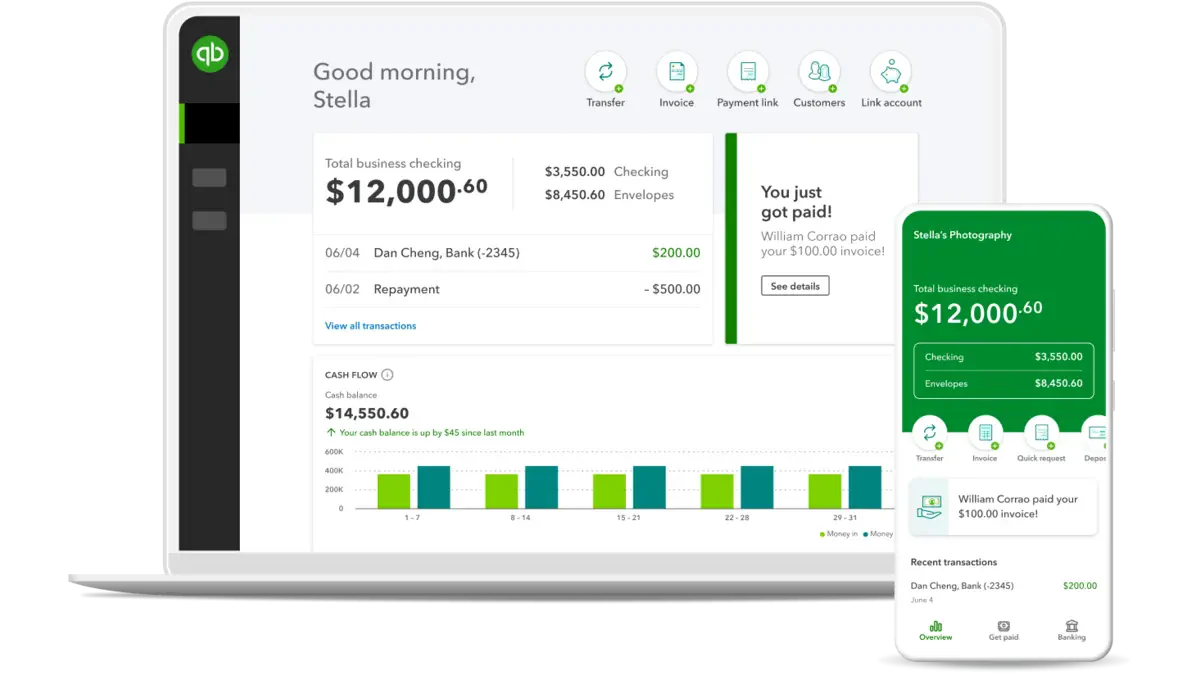
Task: Select the 06/02 Repayment transaction row
Action: 512,289
